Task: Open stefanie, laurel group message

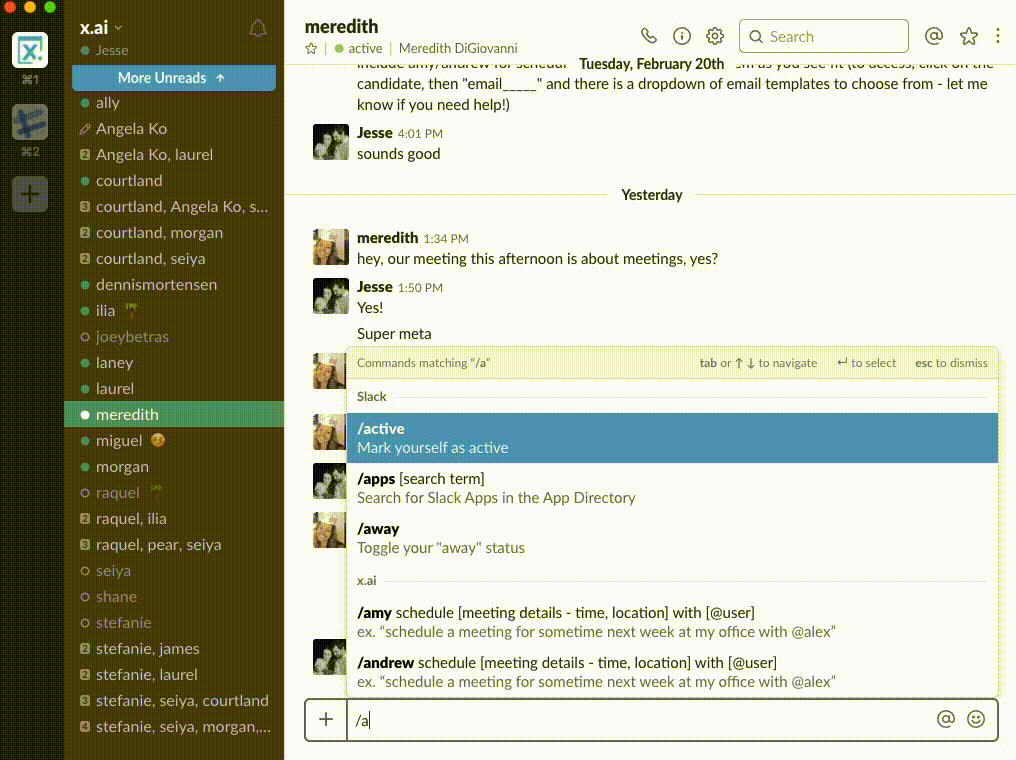Action: [174, 674]
